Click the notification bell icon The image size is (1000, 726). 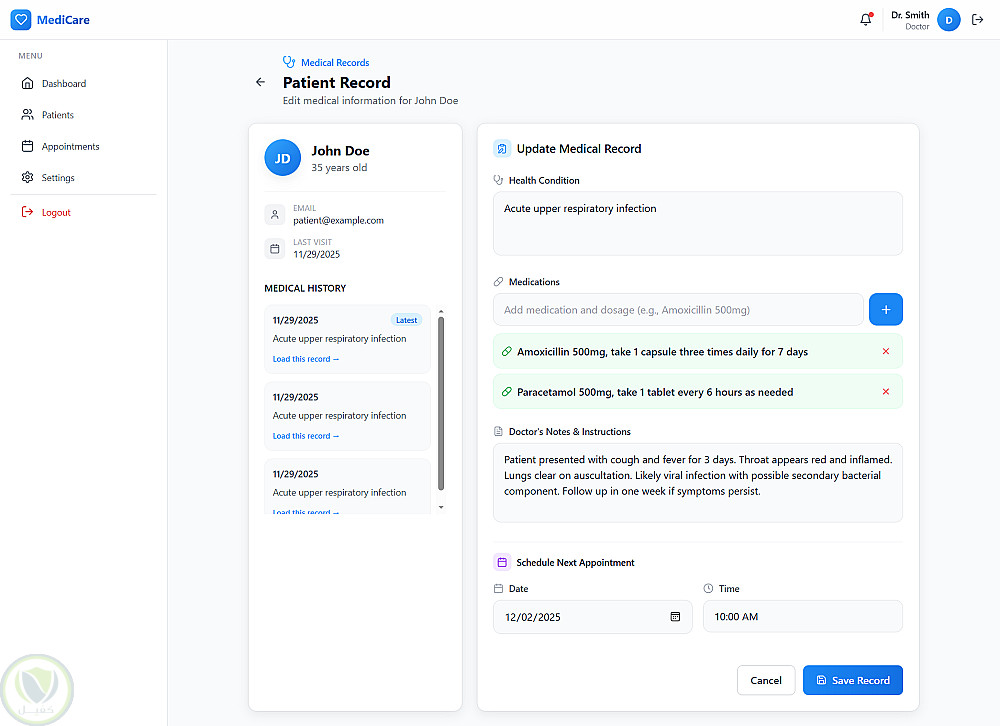point(866,20)
